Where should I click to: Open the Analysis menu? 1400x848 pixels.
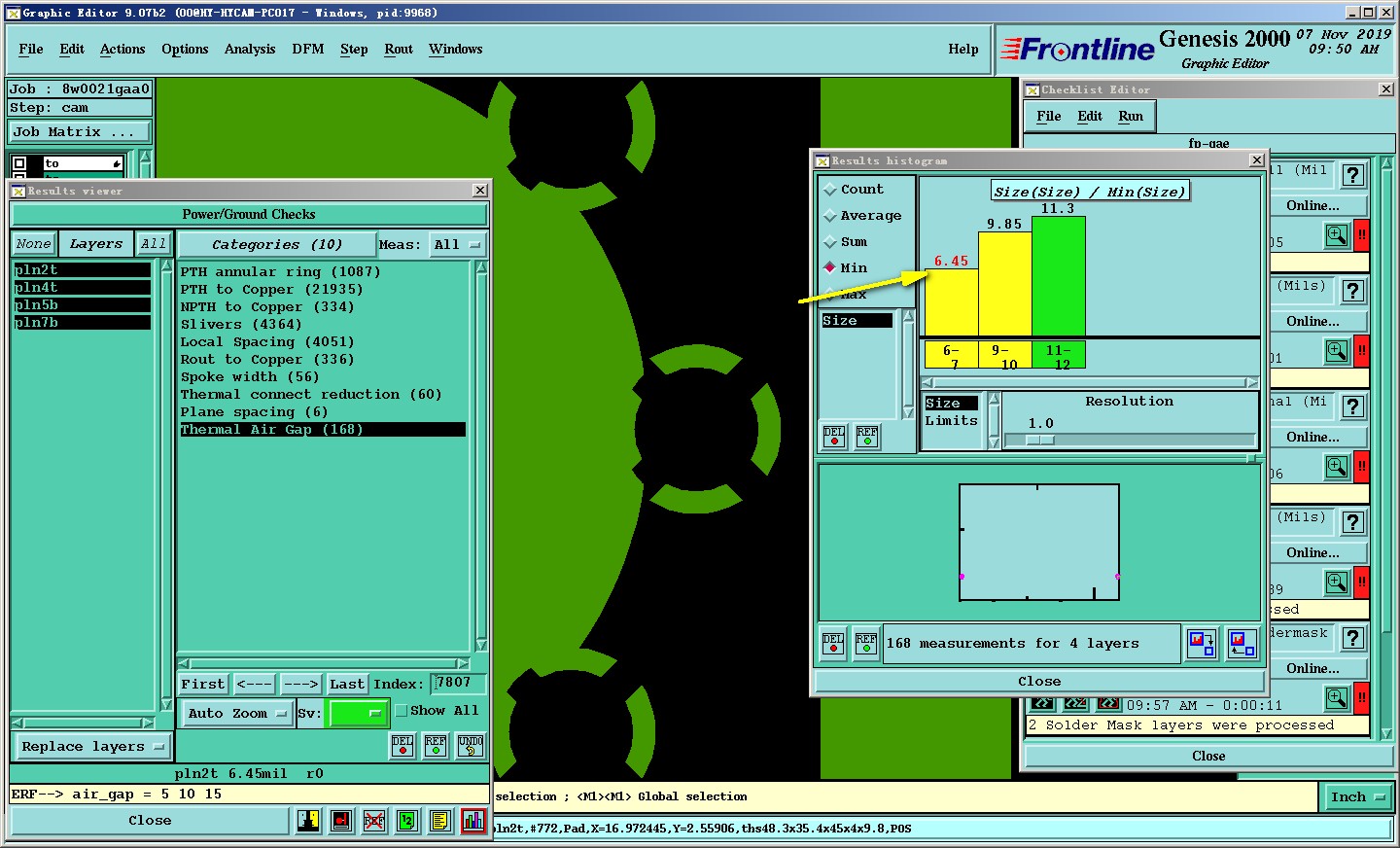click(x=250, y=50)
